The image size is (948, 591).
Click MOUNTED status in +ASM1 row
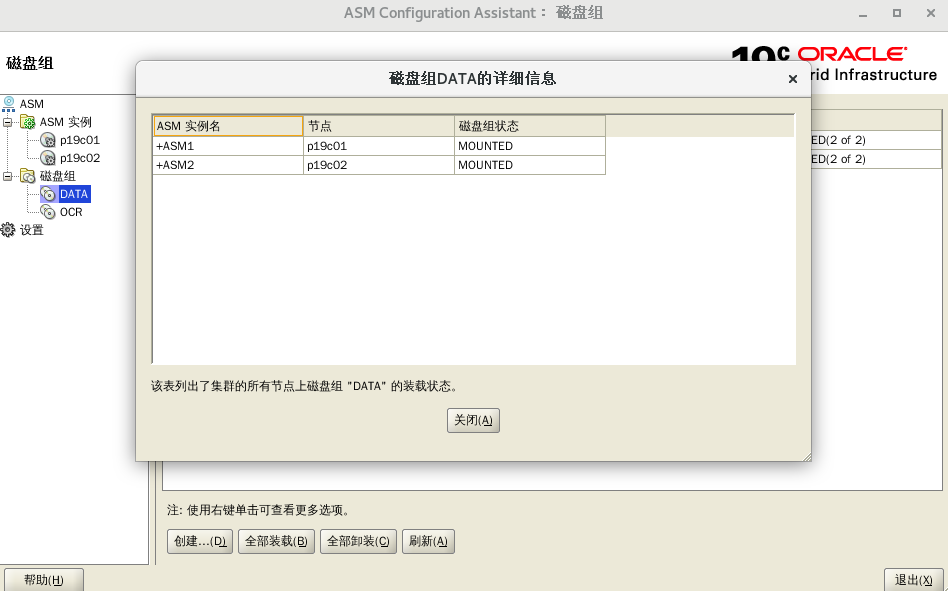(530, 146)
